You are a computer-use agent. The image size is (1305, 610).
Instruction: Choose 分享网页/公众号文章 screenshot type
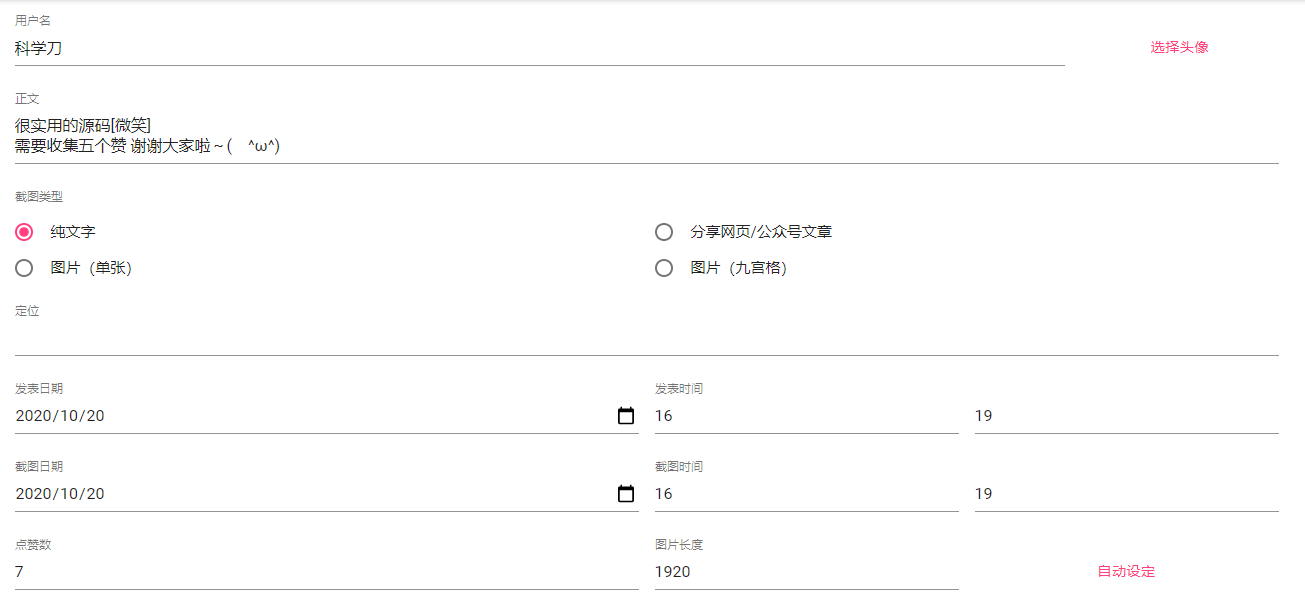click(x=664, y=232)
